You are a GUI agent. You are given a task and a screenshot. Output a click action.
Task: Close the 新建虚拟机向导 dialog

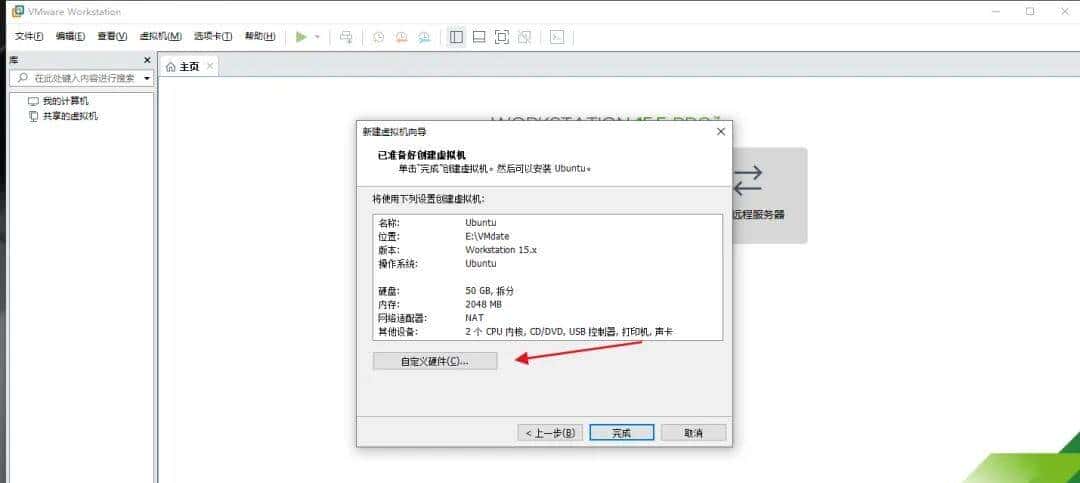coord(720,132)
